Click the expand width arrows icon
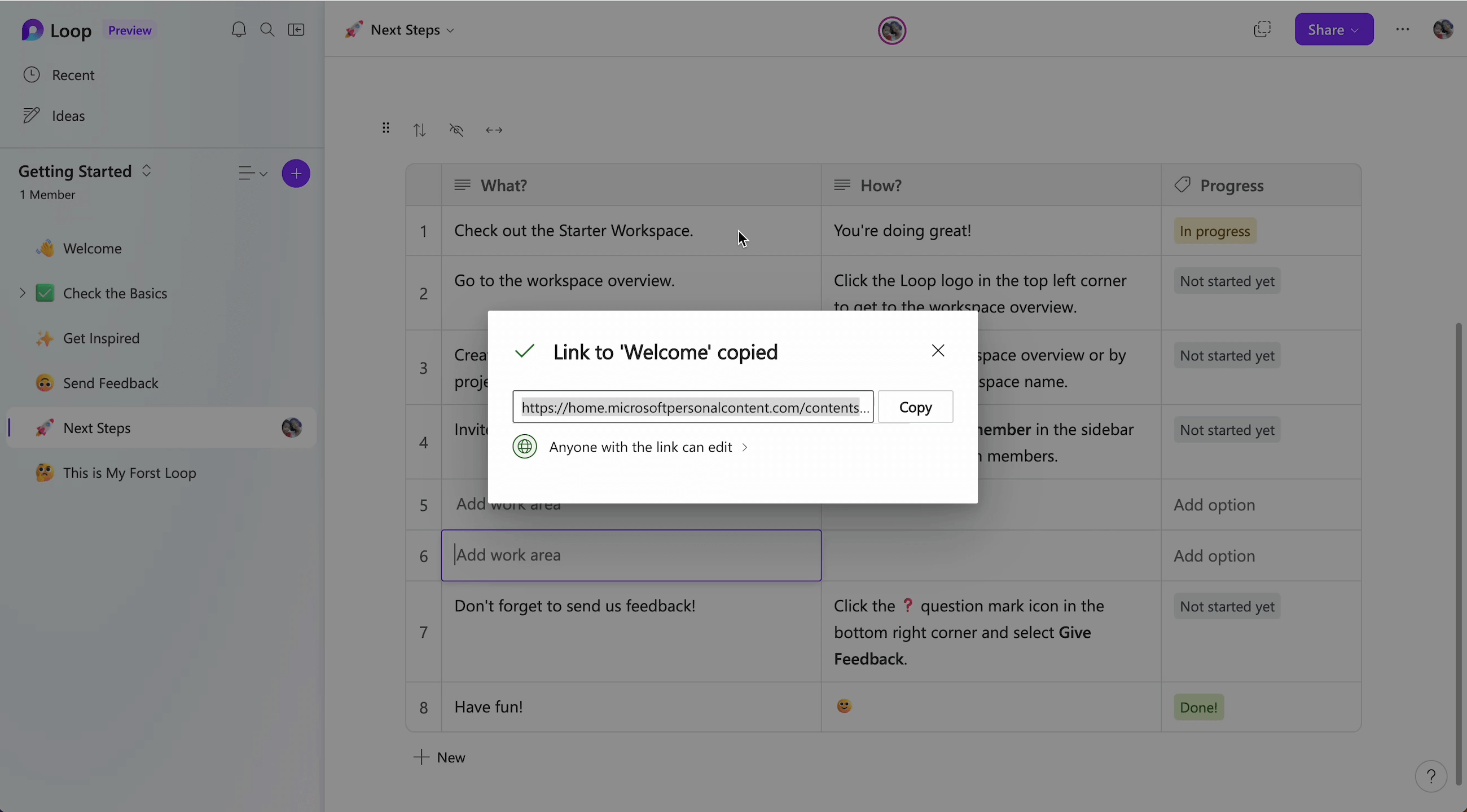This screenshot has width=1467, height=812. pyautogui.click(x=494, y=130)
